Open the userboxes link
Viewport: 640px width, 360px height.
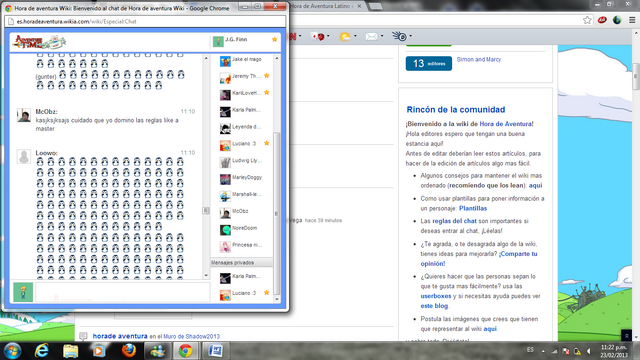[436, 296]
